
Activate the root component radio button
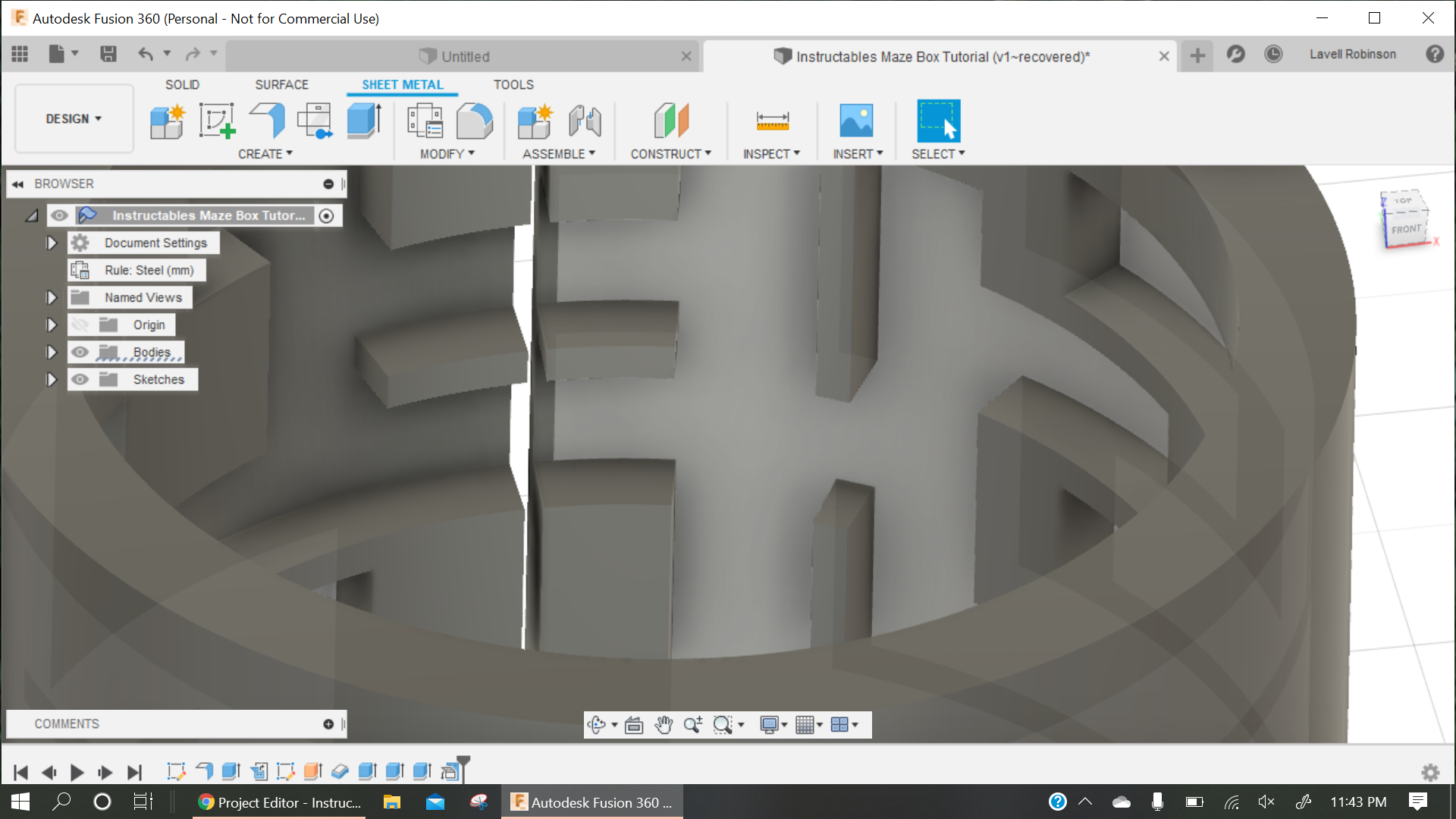tap(327, 216)
